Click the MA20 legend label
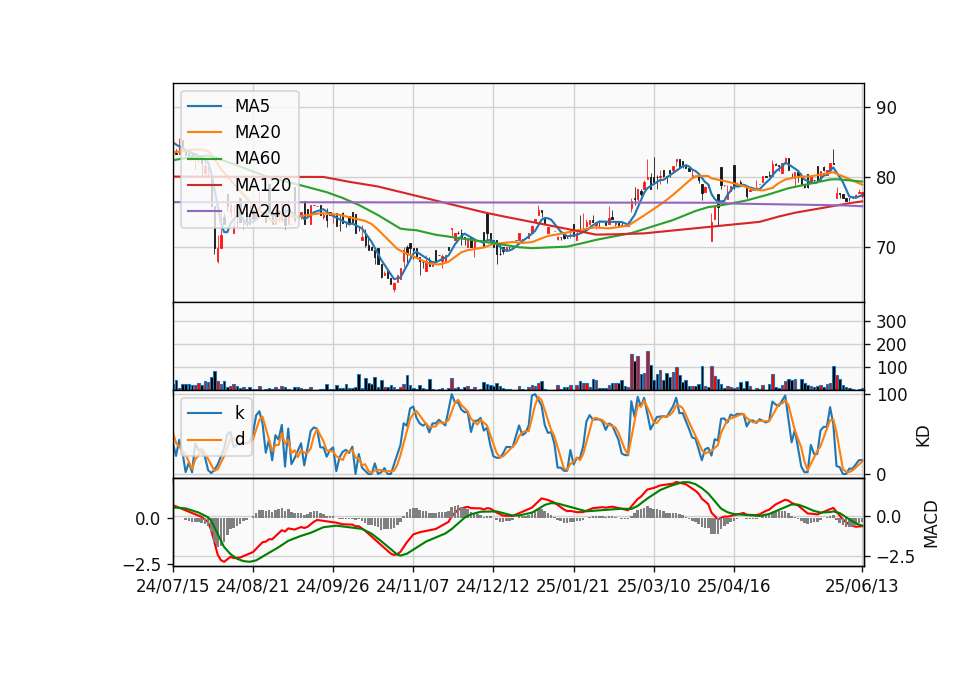 (257, 132)
